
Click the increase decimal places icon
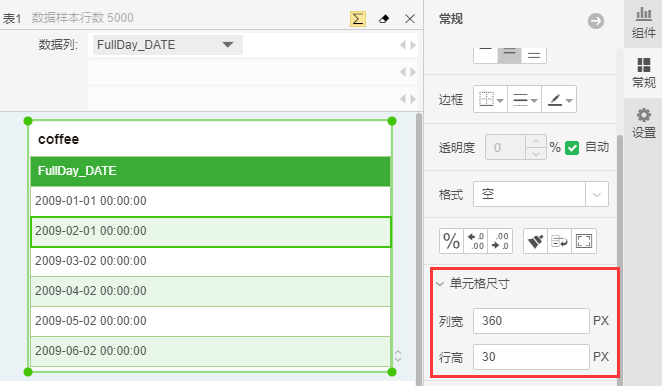(476, 241)
